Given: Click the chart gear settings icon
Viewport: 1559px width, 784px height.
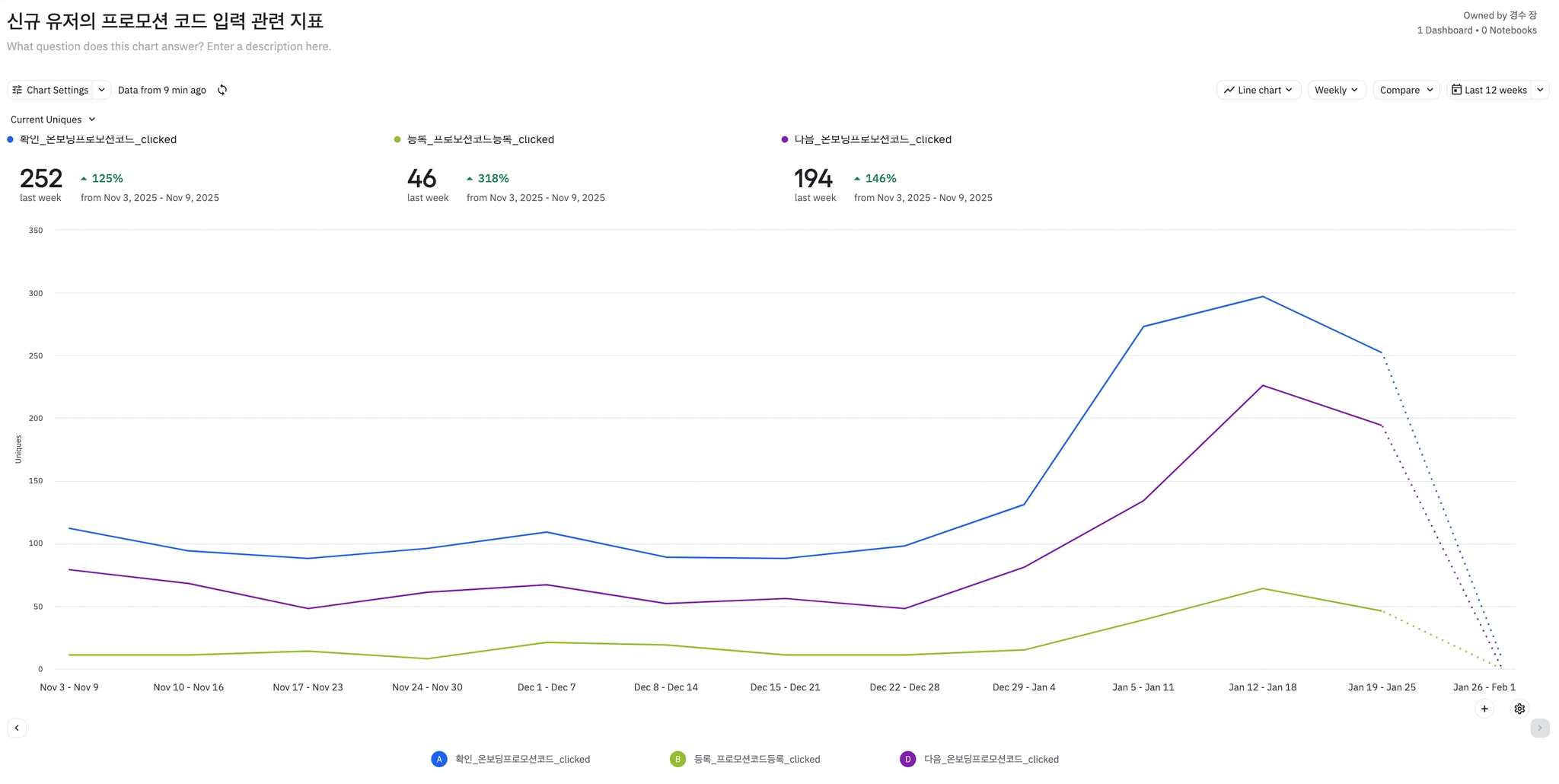Looking at the screenshot, I should click(x=1519, y=709).
